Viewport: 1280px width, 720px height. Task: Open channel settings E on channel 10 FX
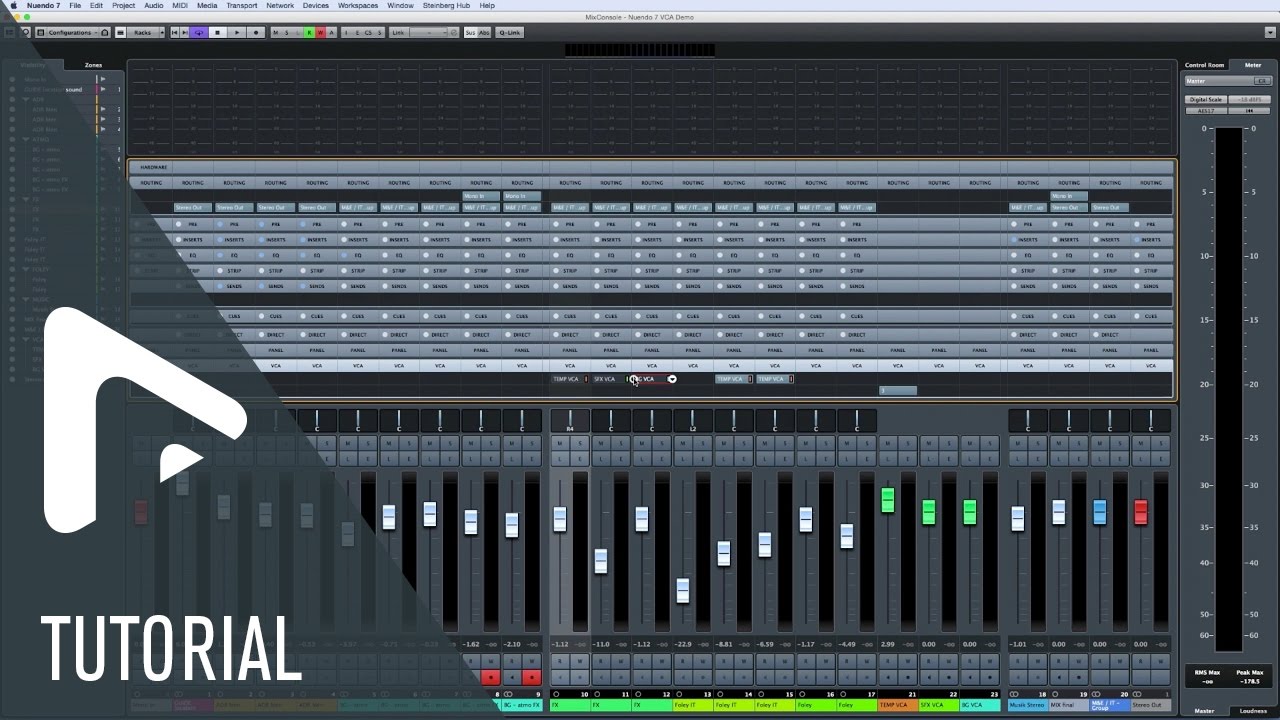click(580, 459)
